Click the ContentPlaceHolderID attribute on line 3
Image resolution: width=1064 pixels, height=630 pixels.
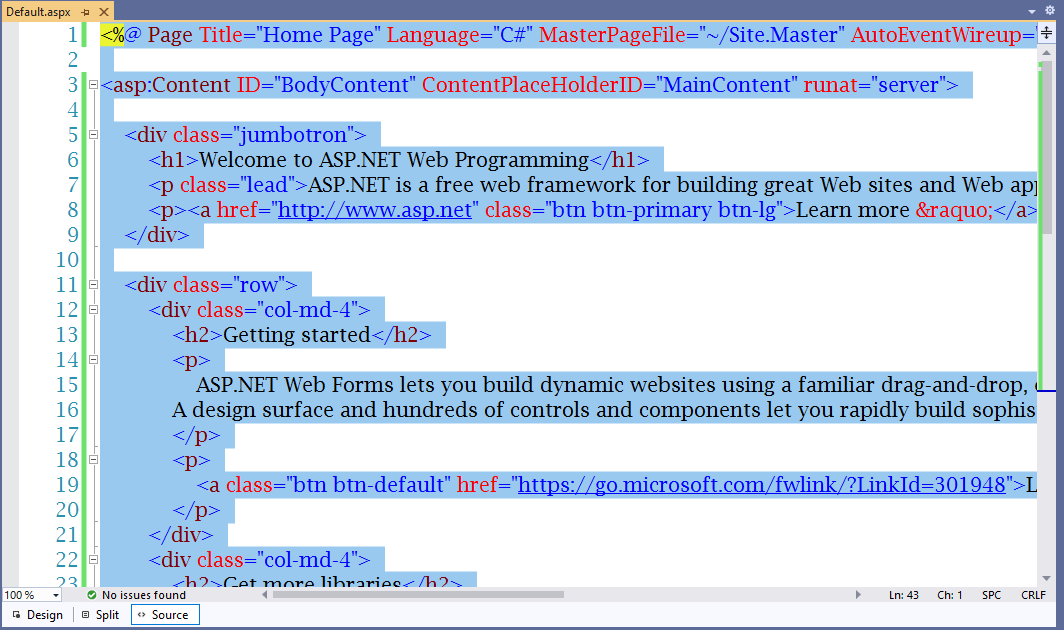[x=532, y=85]
